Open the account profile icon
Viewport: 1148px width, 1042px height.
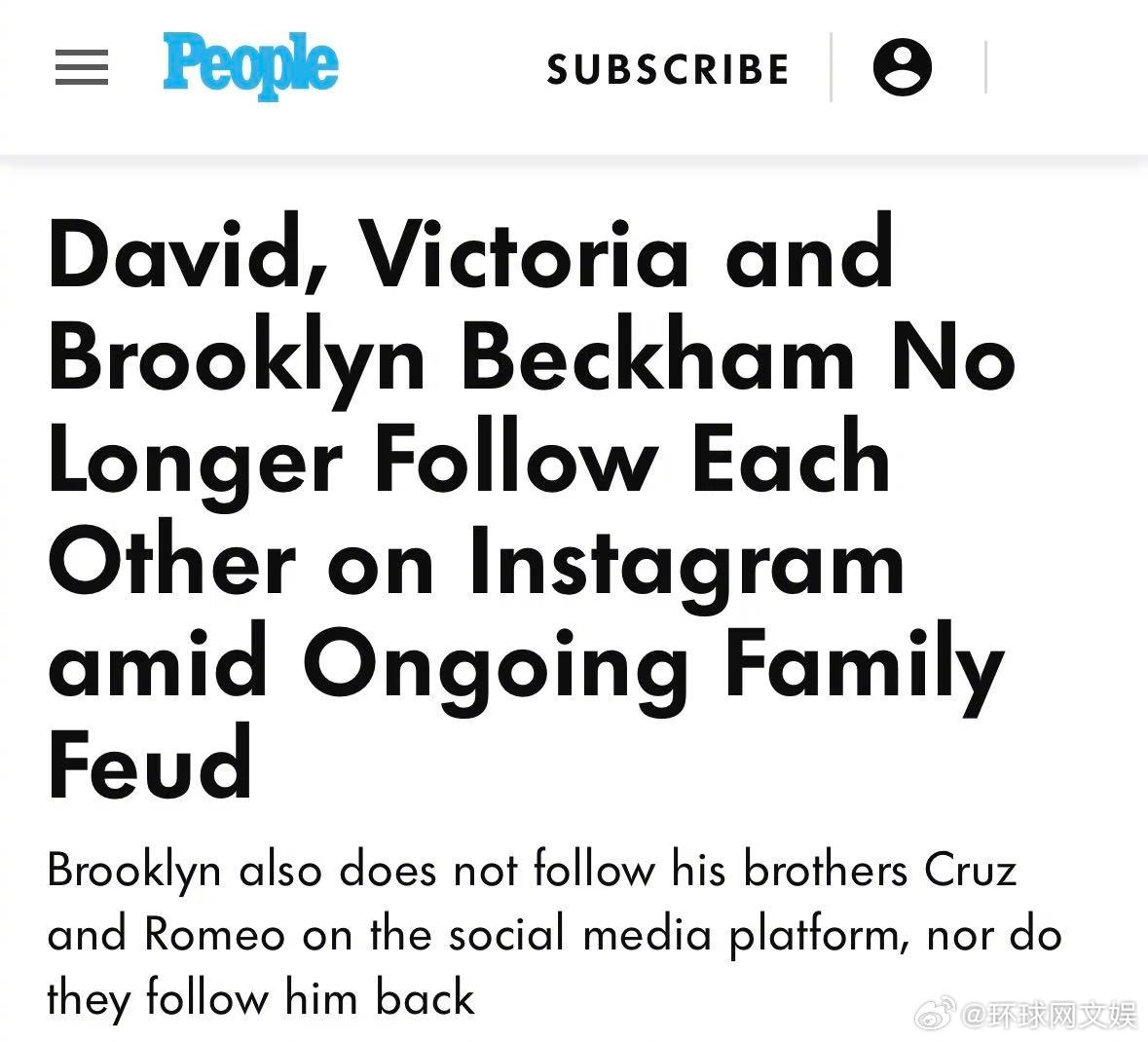coord(902,68)
